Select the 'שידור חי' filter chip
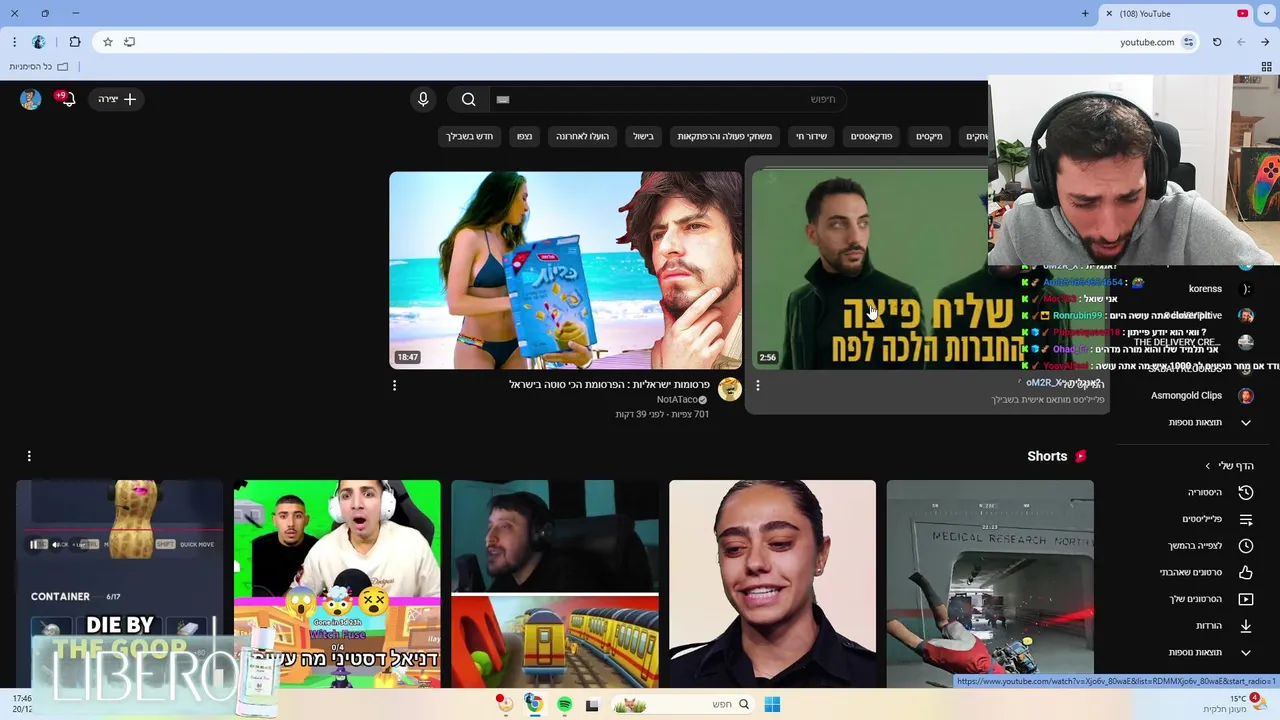The width and height of the screenshot is (1280, 720). pyautogui.click(x=812, y=136)
